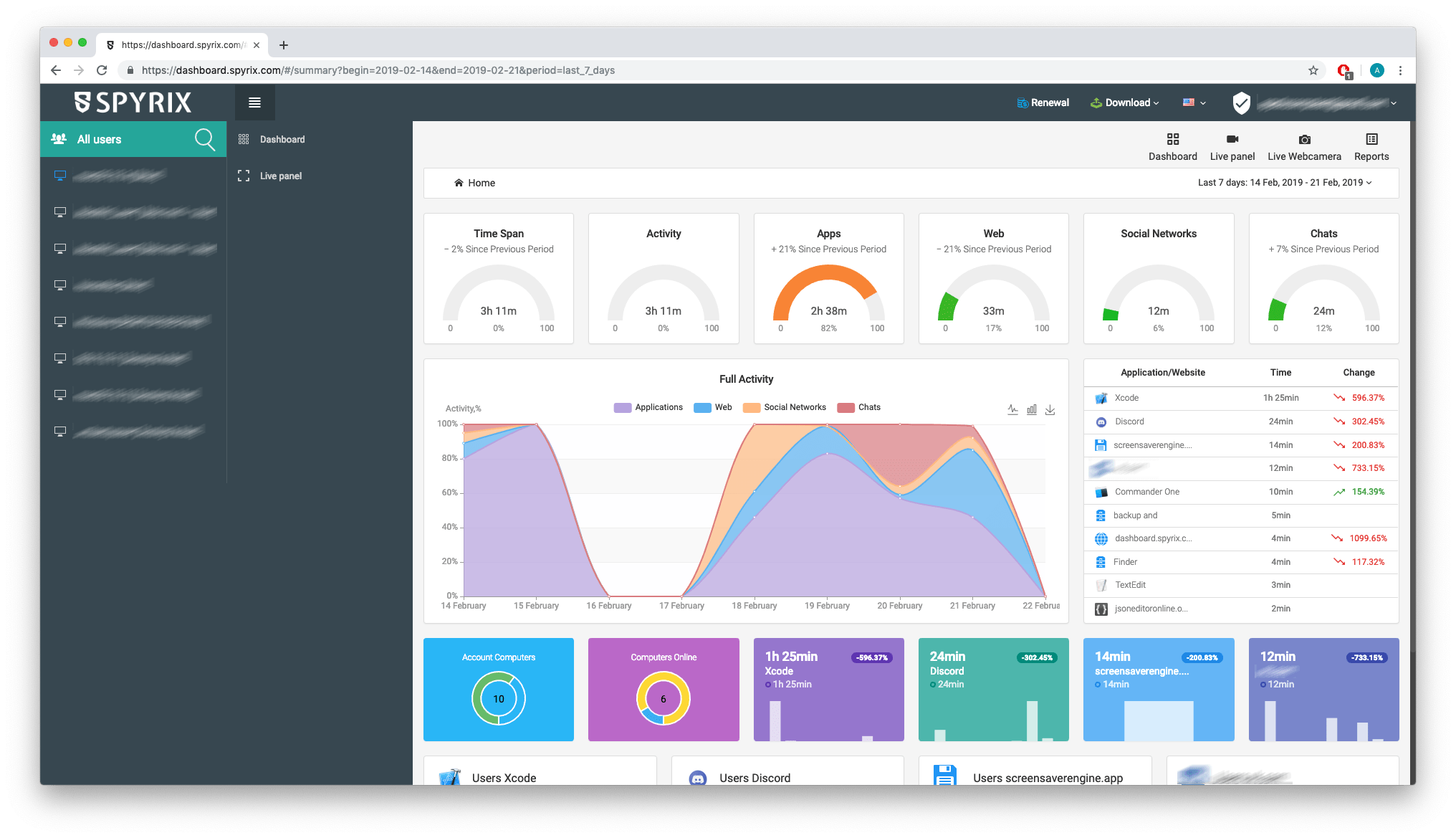The width and height of the screenshot is (1456, 838).
Task: Toggle Chats series in chart legend
Action: pos(859,407)
